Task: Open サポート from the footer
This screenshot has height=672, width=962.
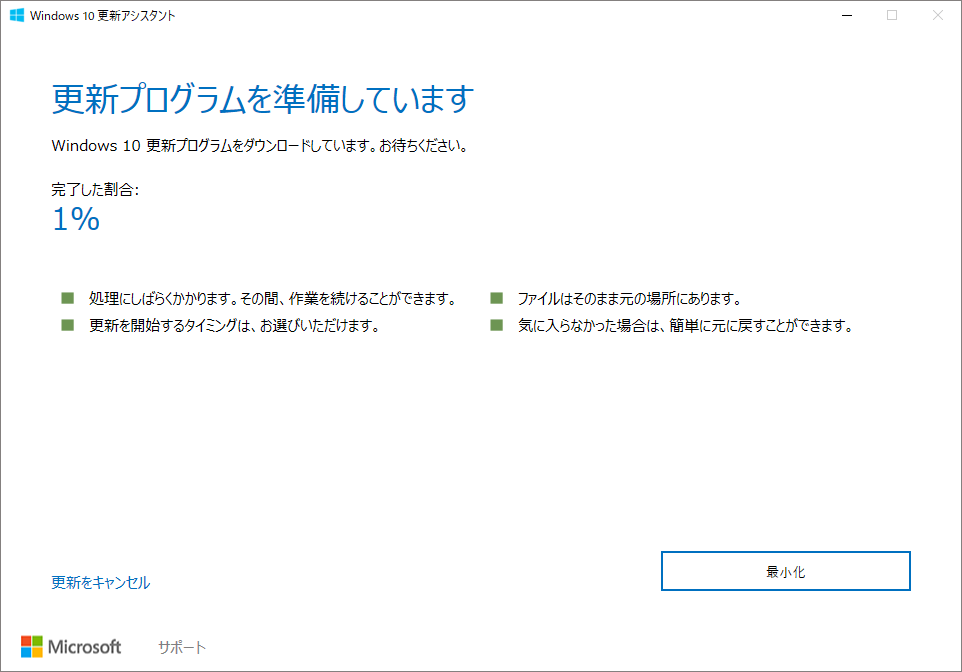Action: 180,646
